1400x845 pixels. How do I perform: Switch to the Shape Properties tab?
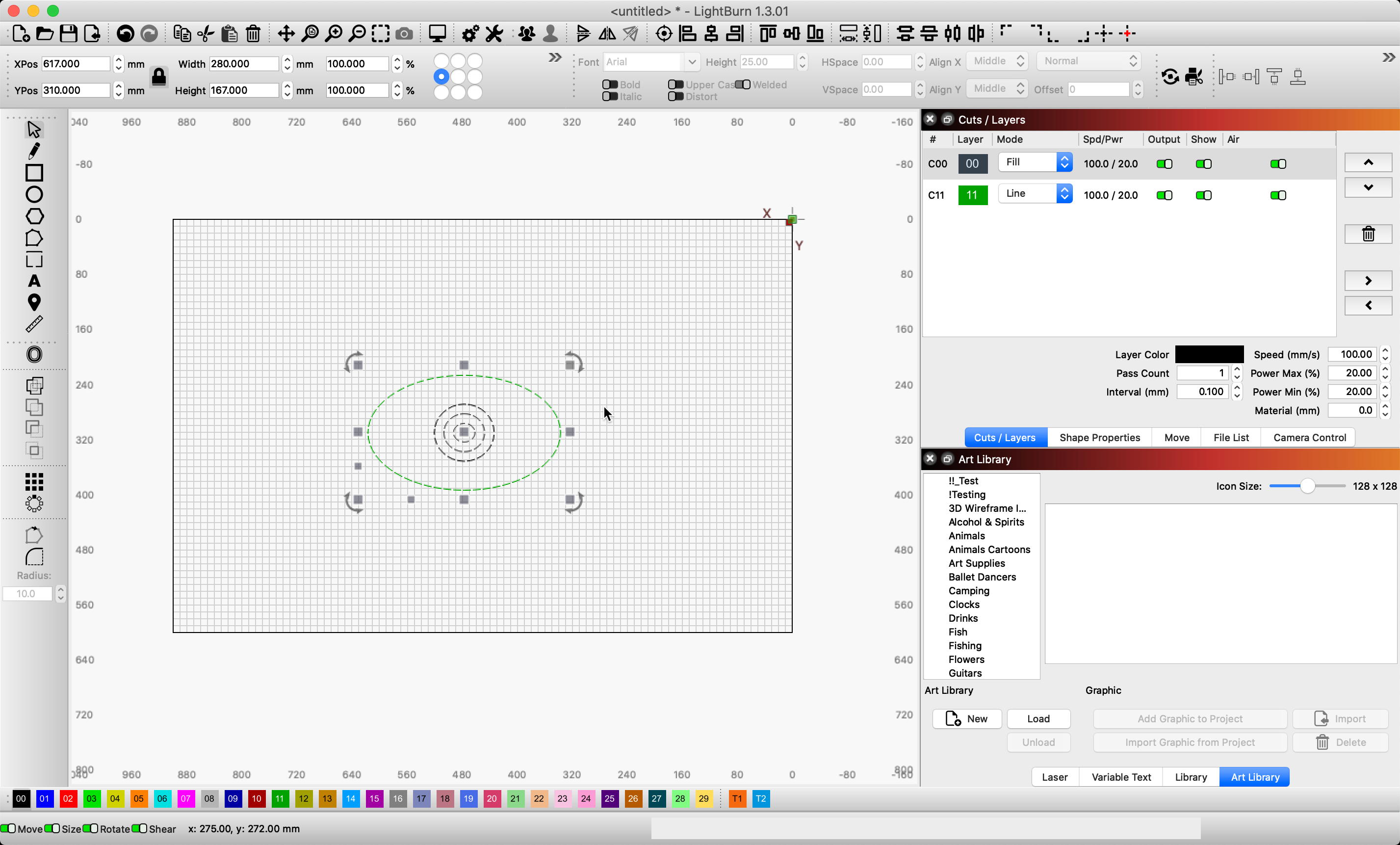point(1099,438)
